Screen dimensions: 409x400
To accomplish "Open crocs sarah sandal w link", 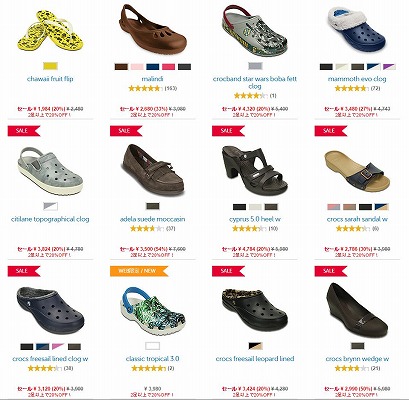I will (357, 219).
